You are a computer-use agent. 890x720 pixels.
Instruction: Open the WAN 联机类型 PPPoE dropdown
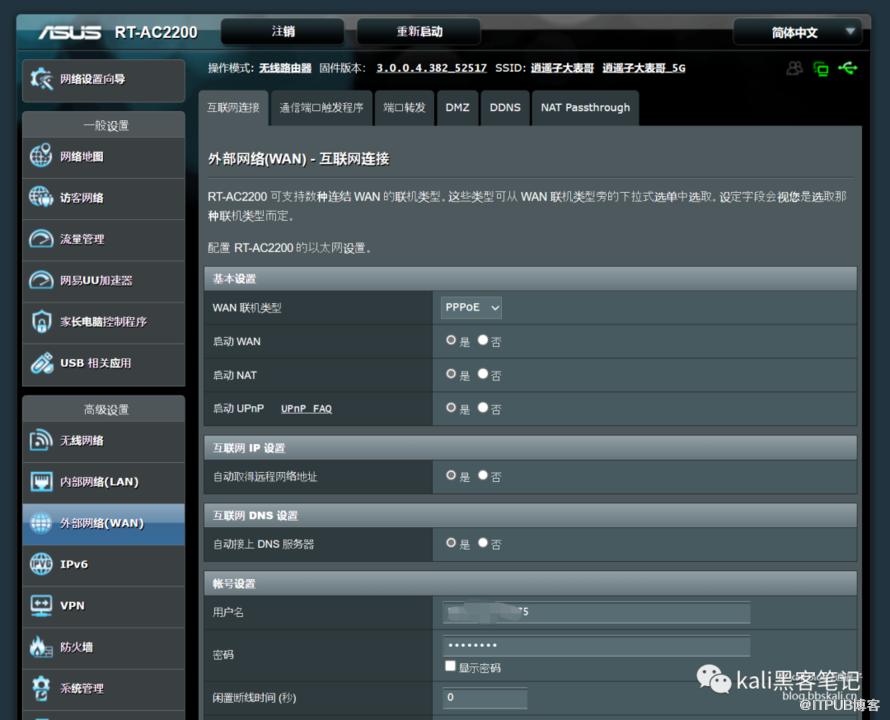point(471,308)
